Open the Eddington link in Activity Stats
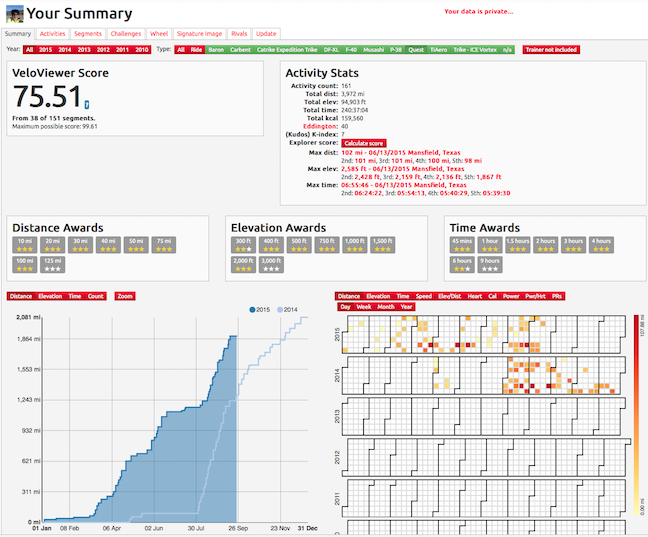Screen dimensions: 648x537 [320, 126]
